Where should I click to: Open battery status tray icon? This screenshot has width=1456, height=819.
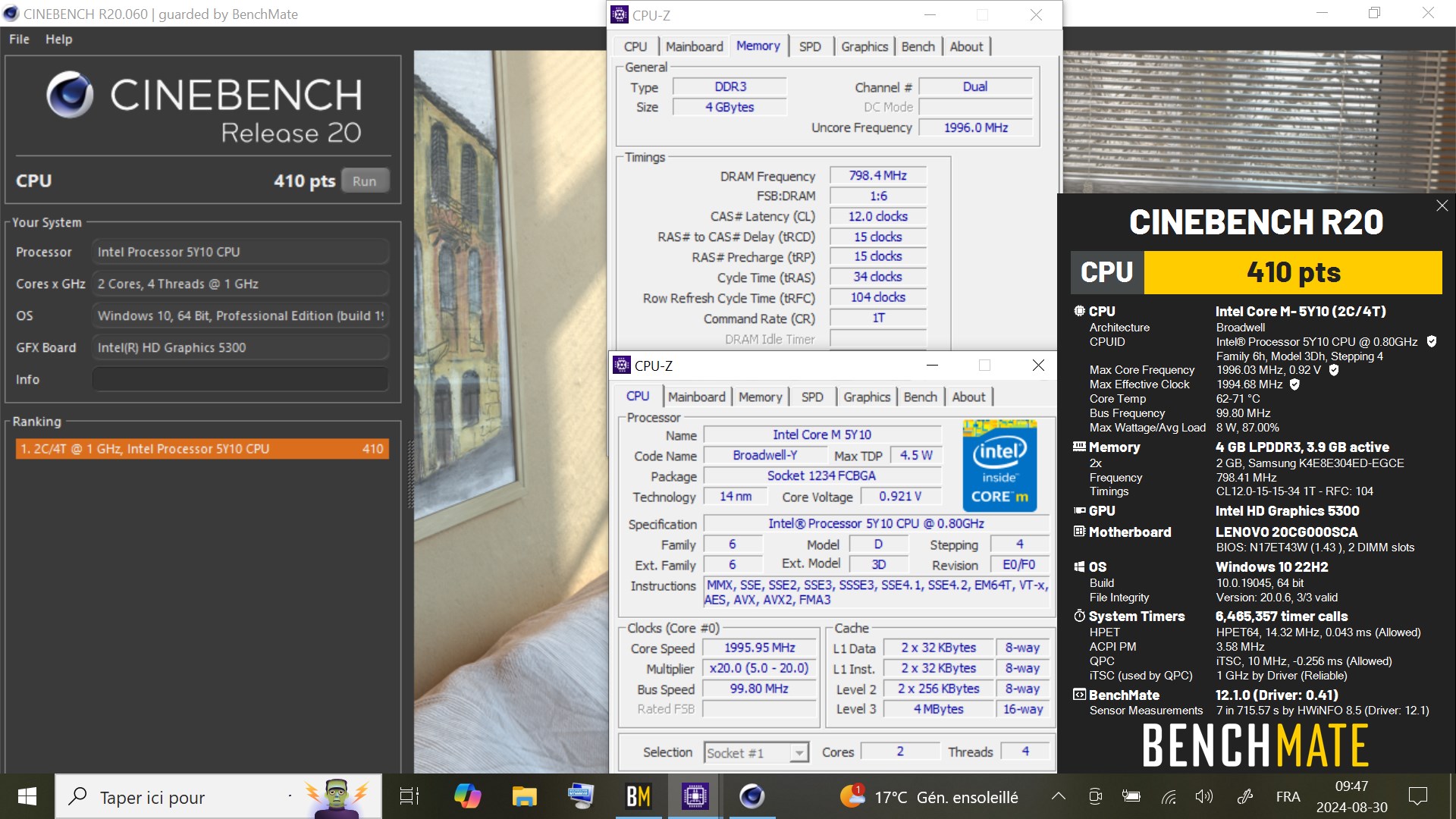tap(1131, 796)
